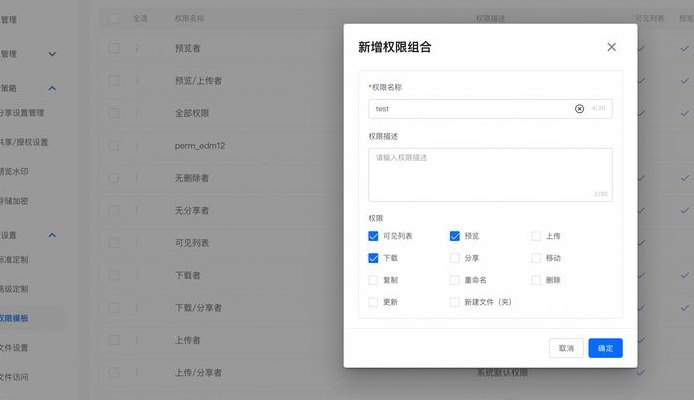Close the 新增权限组合 dialog with X
The image size is (694, 400).
pos(611,47)
